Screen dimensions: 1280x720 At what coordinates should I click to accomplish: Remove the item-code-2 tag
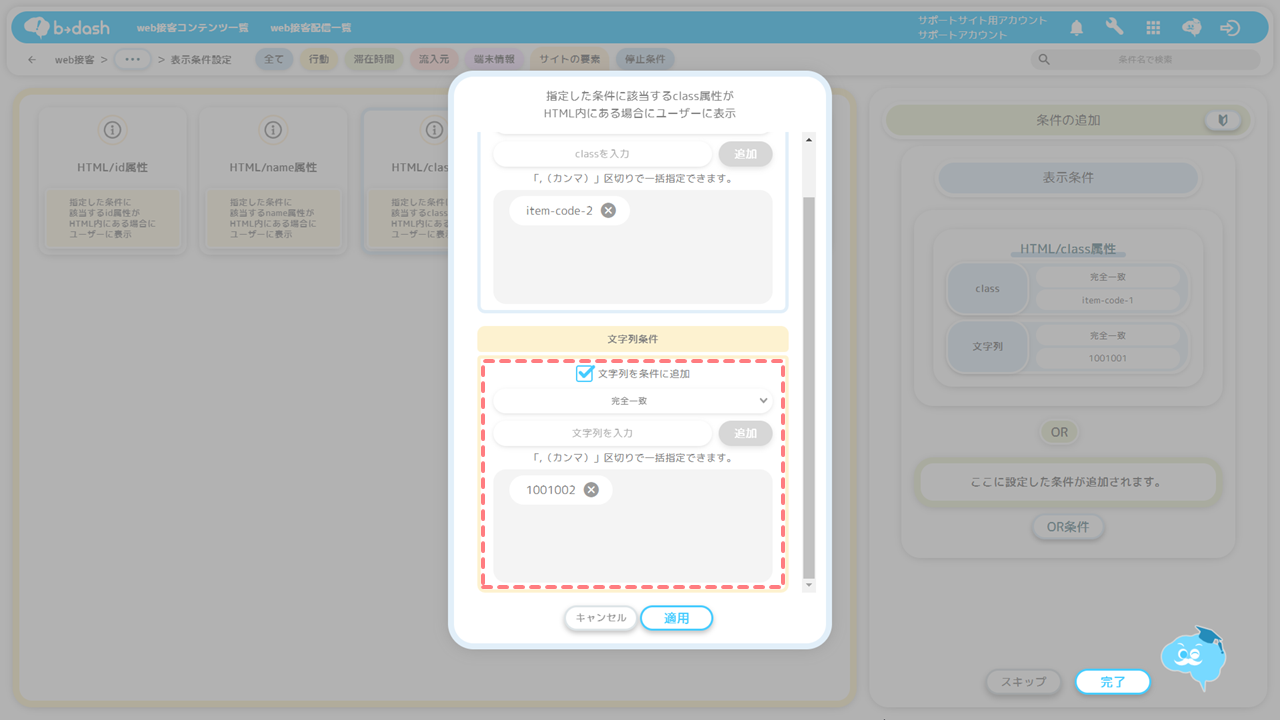608,211
